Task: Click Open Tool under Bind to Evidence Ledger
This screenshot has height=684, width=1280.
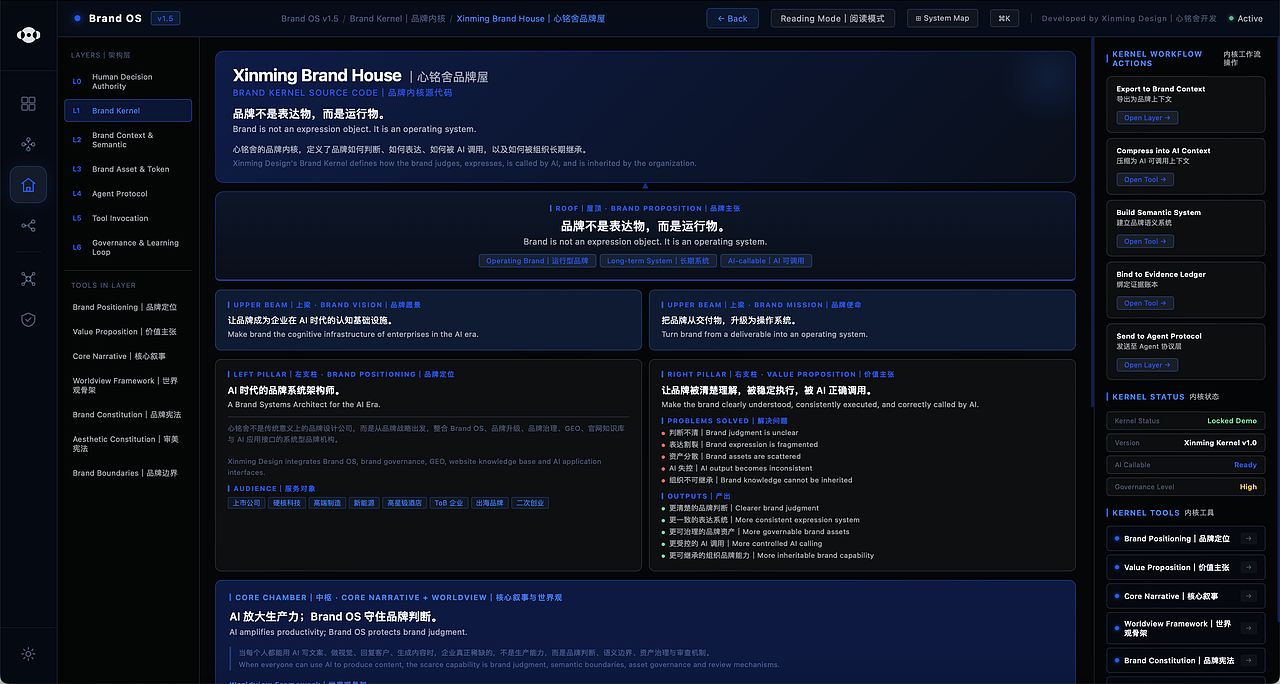Action: (x=1145, y=303)
